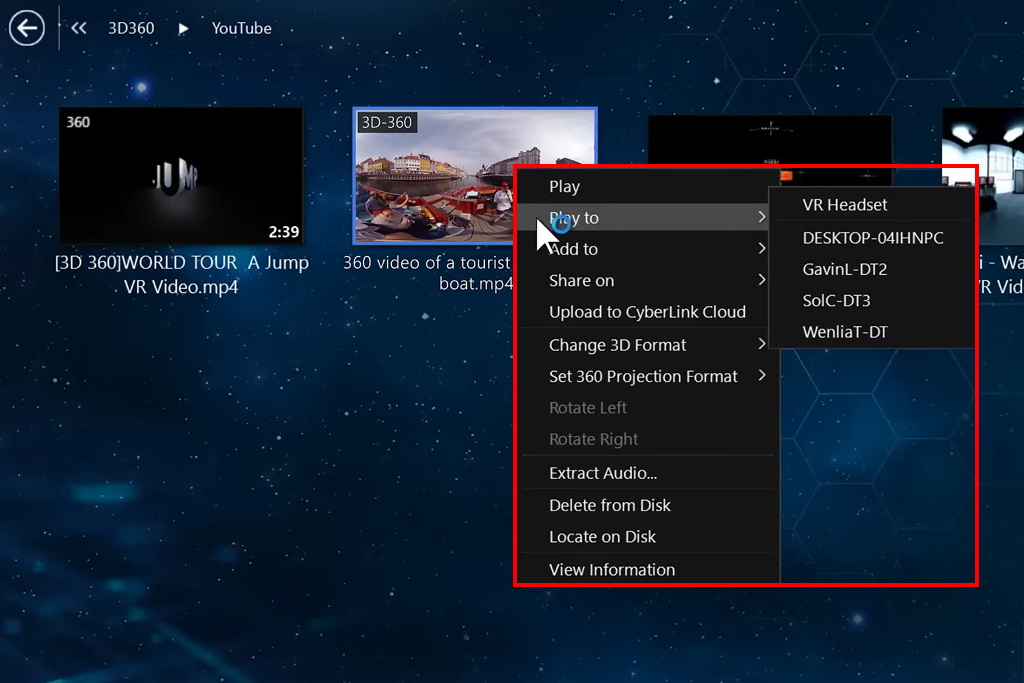Click the 2:39 duration label
1024x683 pixels.
(283, 232)
